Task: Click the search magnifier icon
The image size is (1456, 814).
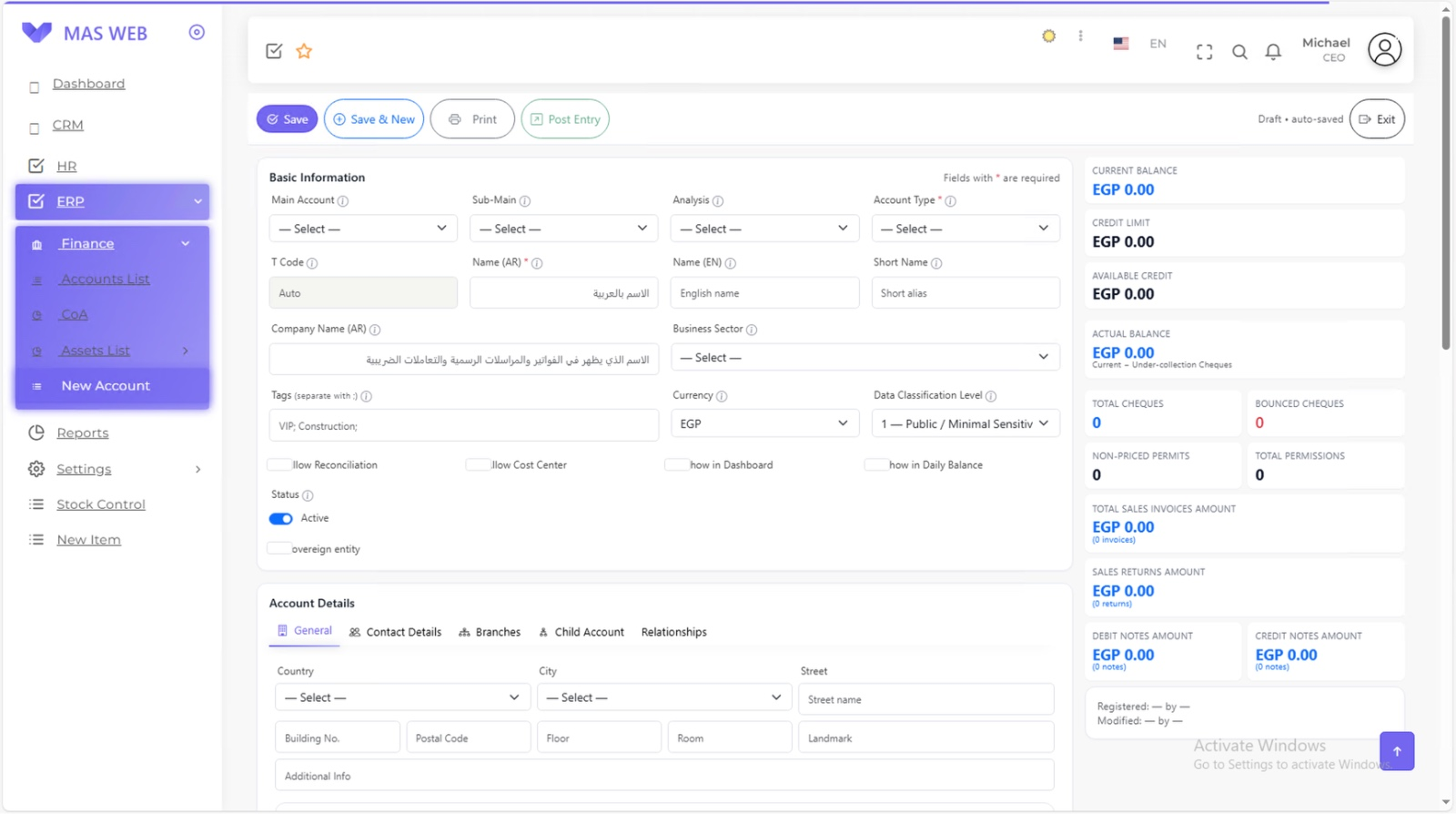Action: tap(1239, 52)
